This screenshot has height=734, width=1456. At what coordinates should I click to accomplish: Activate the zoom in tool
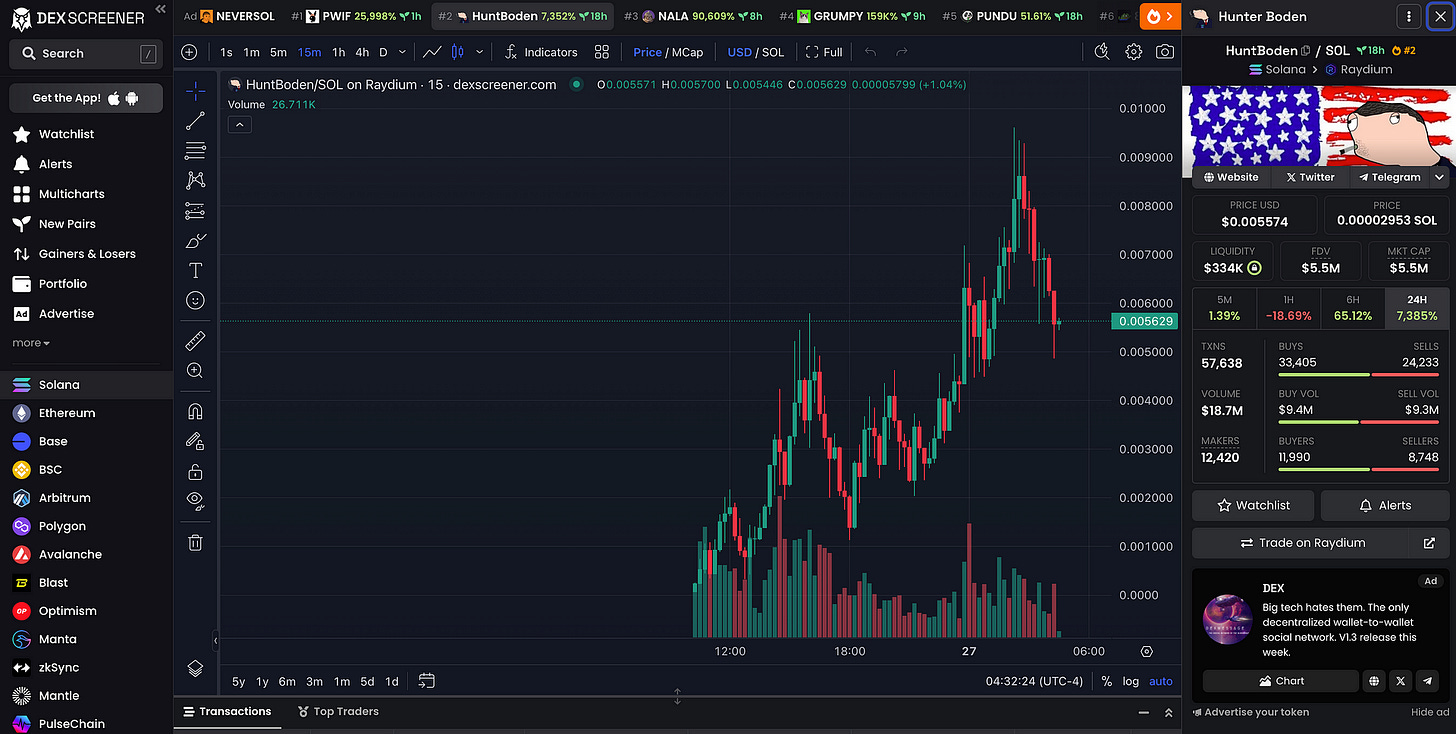click(195, 371)
